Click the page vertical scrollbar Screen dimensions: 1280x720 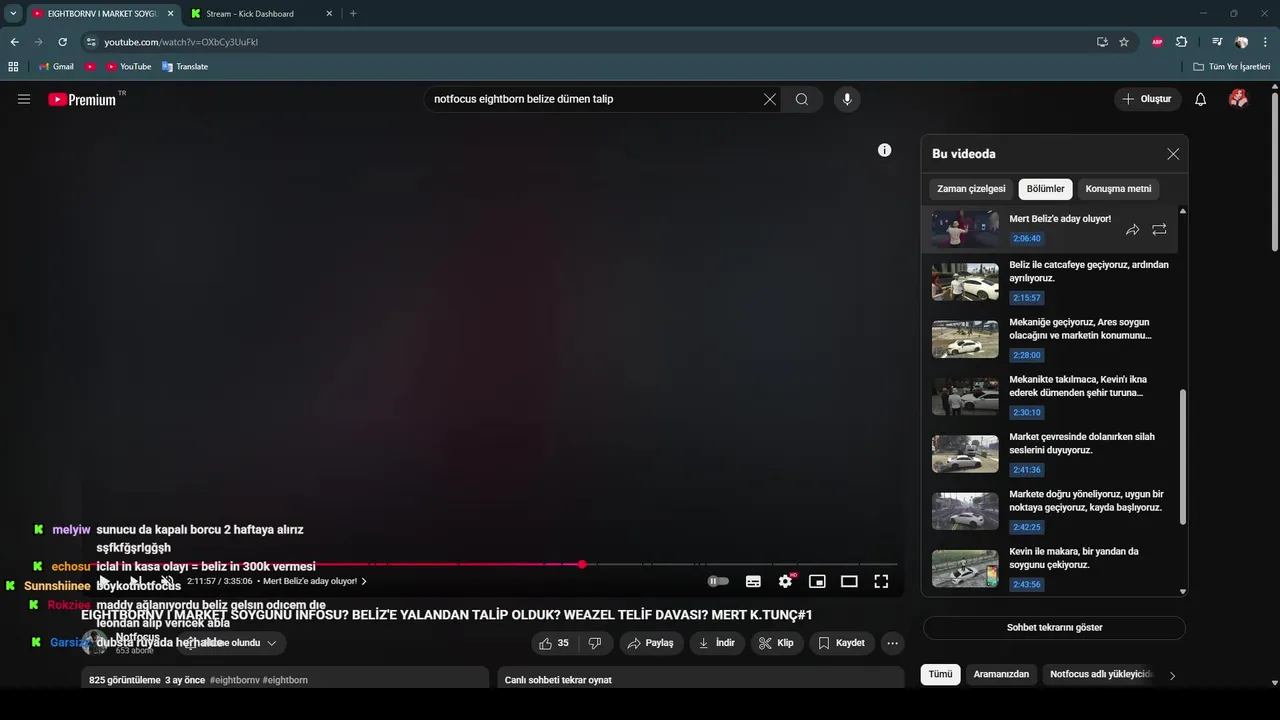click(x=1274, y=170)
